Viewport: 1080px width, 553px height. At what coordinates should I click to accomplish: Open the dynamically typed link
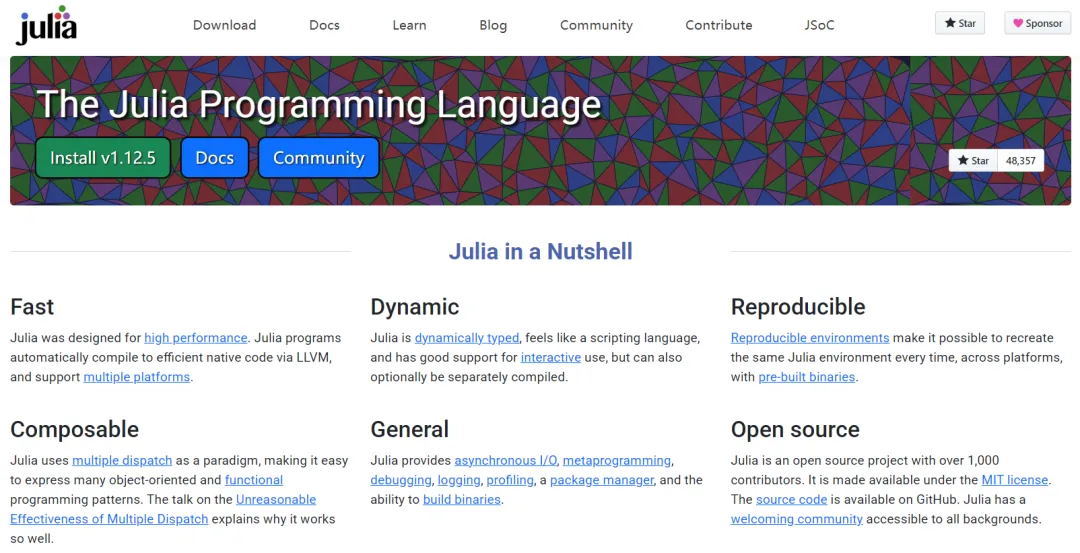(467, 337)
